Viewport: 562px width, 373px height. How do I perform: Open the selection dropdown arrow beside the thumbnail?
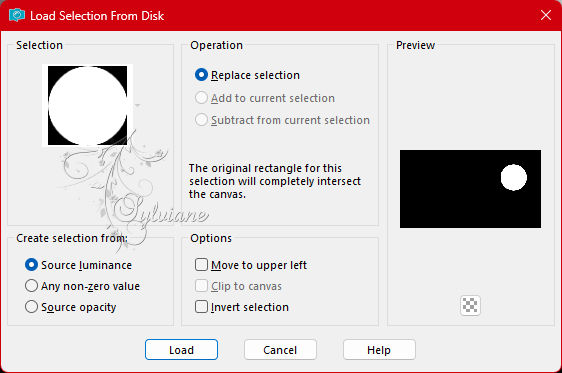(x=137, y=105)
